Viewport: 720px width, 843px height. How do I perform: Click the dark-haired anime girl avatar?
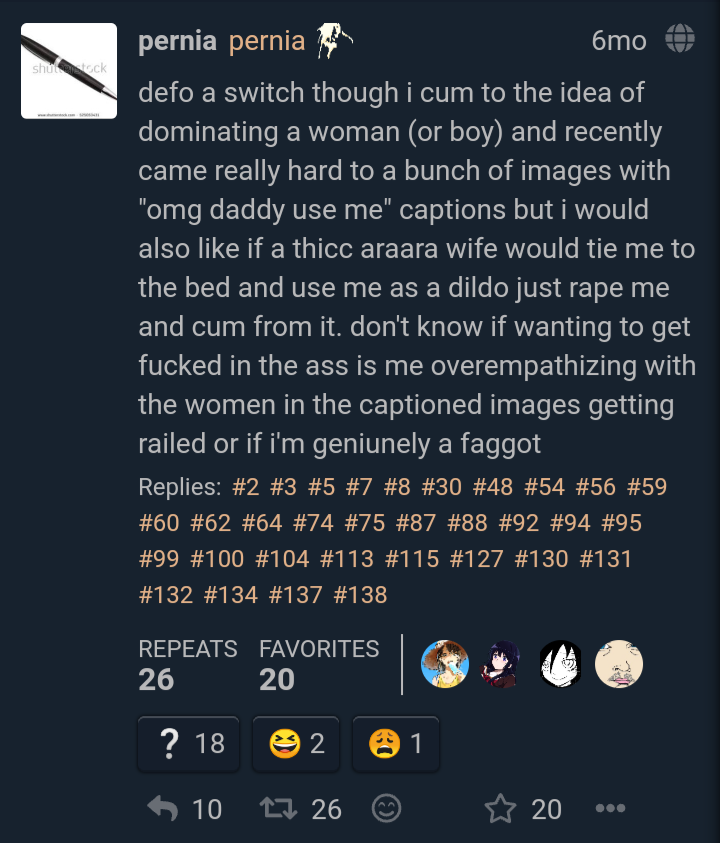coord(503,664)
